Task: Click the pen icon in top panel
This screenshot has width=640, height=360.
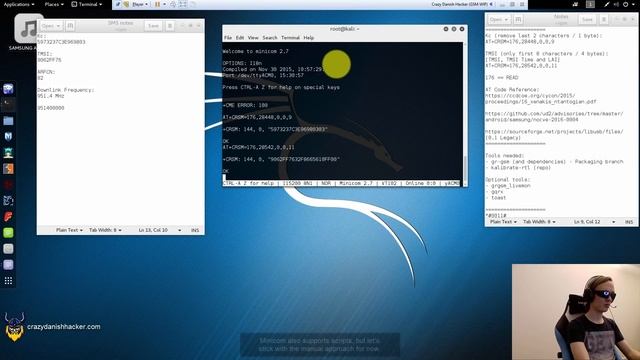Action: tap(607, 4)
